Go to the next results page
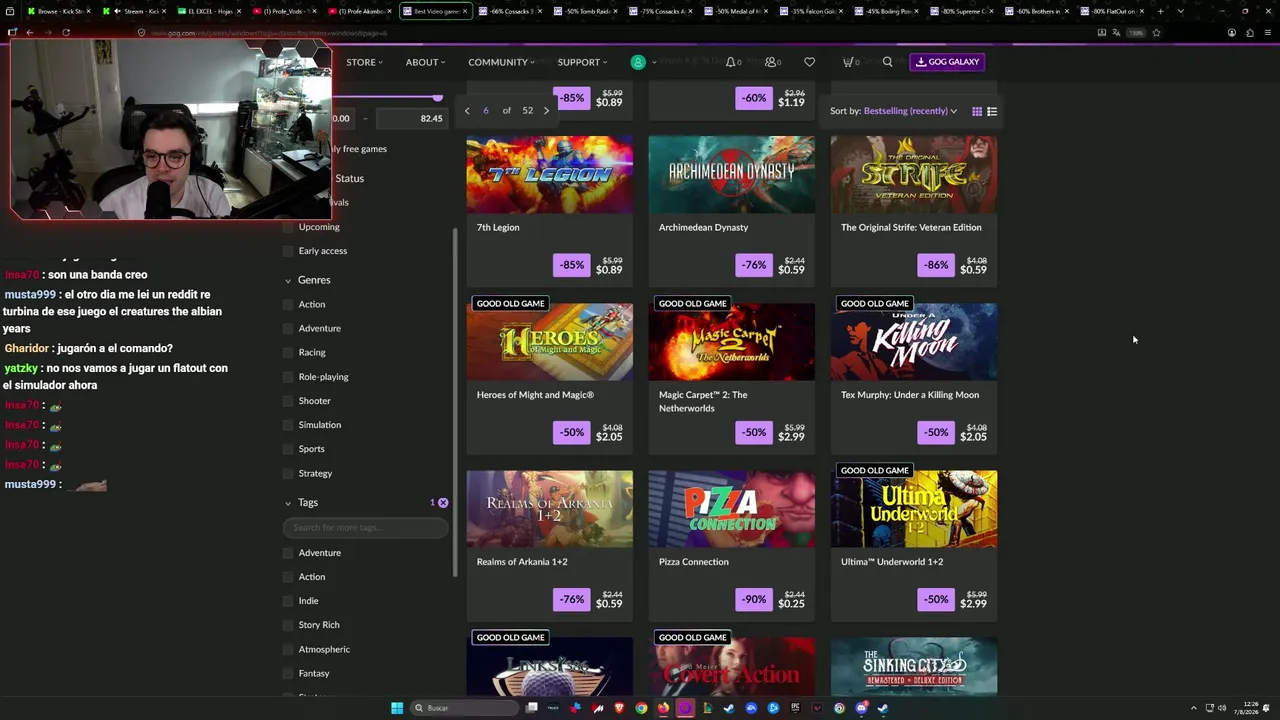Screen dimensions: 1280x720 546,111
